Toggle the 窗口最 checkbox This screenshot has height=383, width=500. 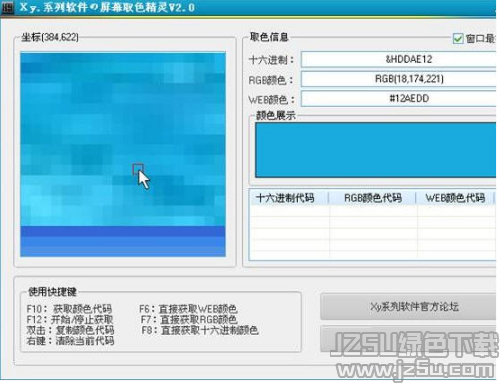458,39
